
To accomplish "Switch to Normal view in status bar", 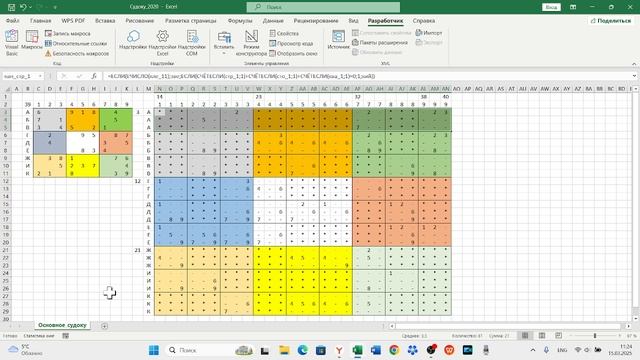I will coord(525,336).
